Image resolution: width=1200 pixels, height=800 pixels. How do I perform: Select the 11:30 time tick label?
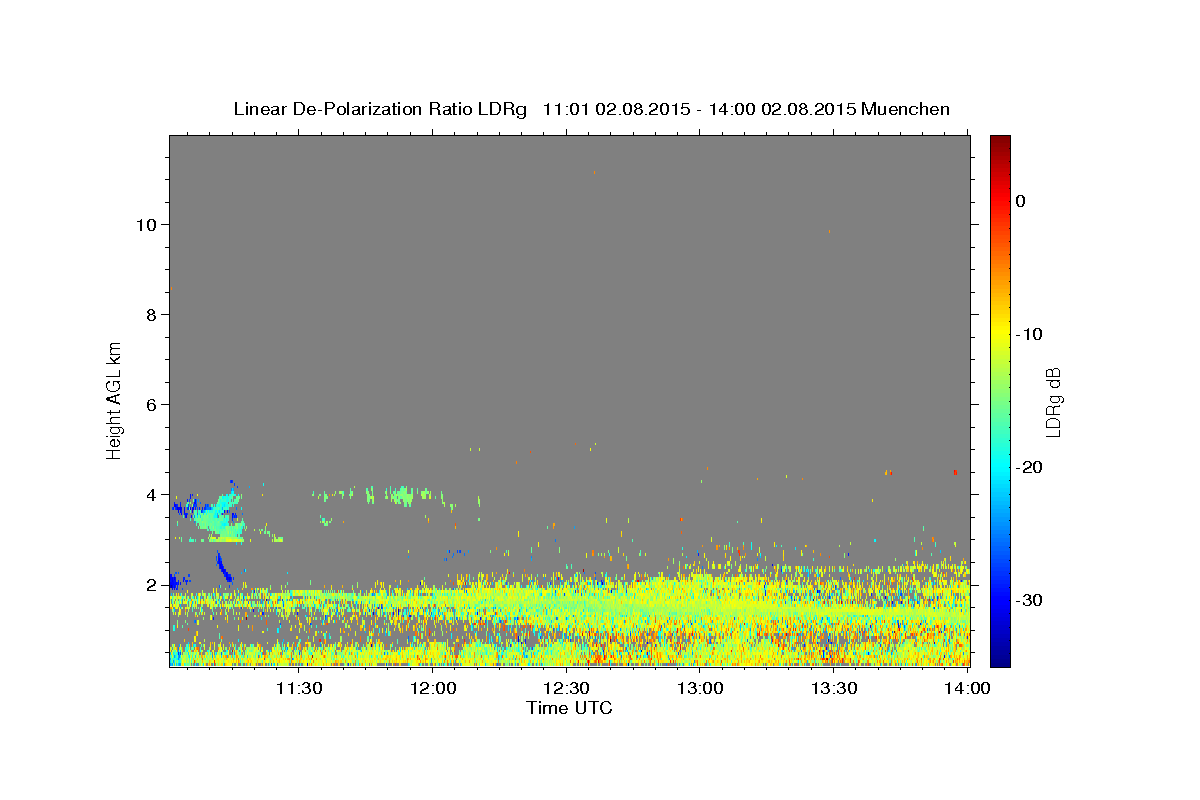pos(299,688)
